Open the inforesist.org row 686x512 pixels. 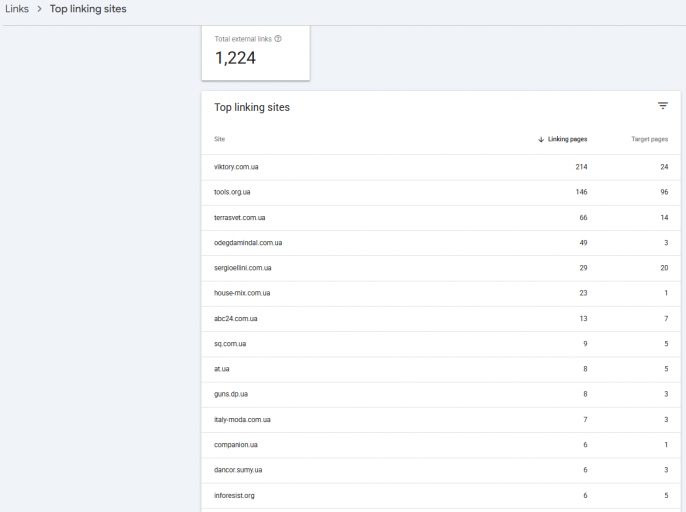click(x=441, y=496)
